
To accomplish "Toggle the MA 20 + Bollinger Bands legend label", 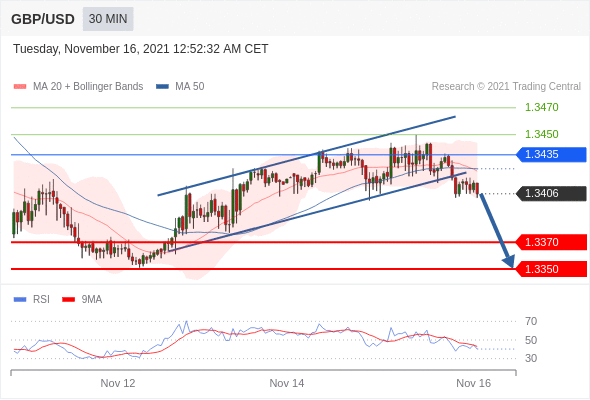I will [88, 87].
